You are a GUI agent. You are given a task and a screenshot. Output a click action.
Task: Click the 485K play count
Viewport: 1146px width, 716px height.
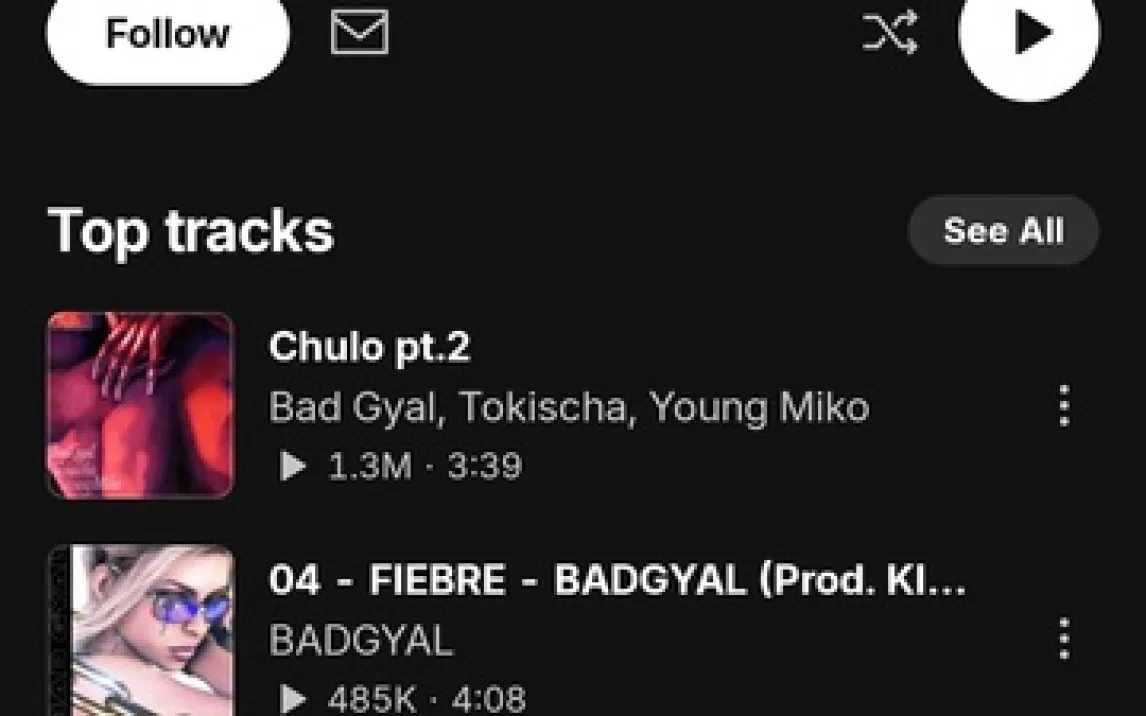371,699
